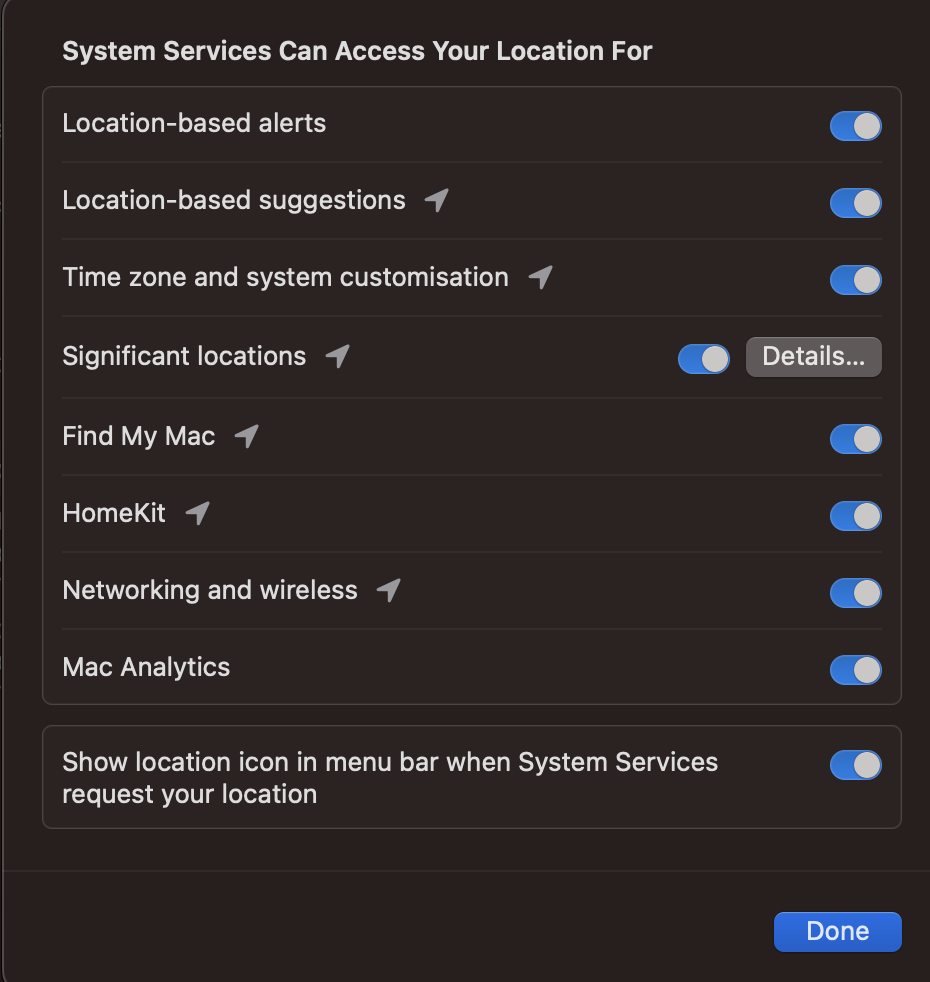
Task: Toggle Time zone and system customisation
Action: pos(855,280)
